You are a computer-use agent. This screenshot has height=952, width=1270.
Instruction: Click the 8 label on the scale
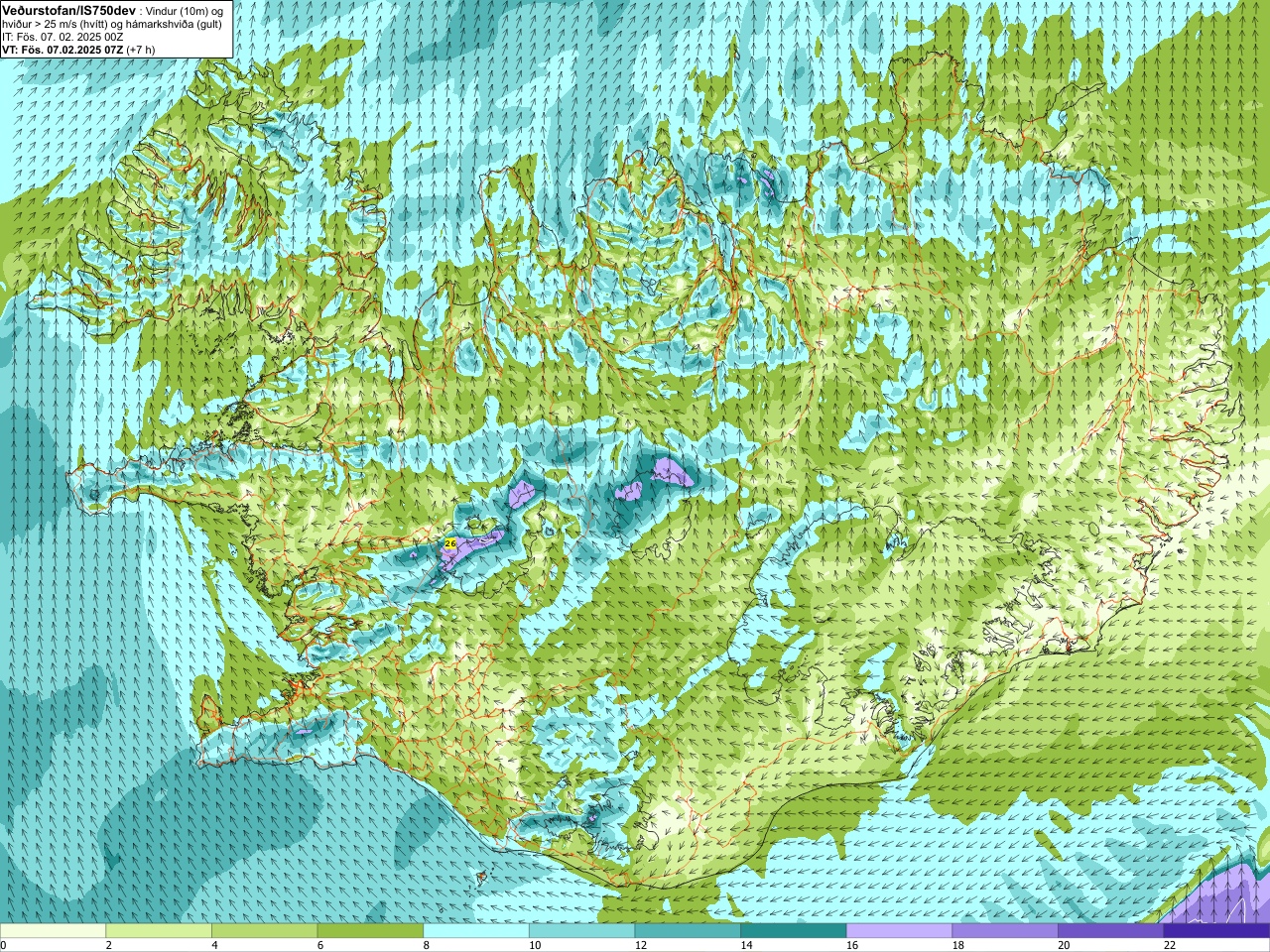click(x=427, y=945)
